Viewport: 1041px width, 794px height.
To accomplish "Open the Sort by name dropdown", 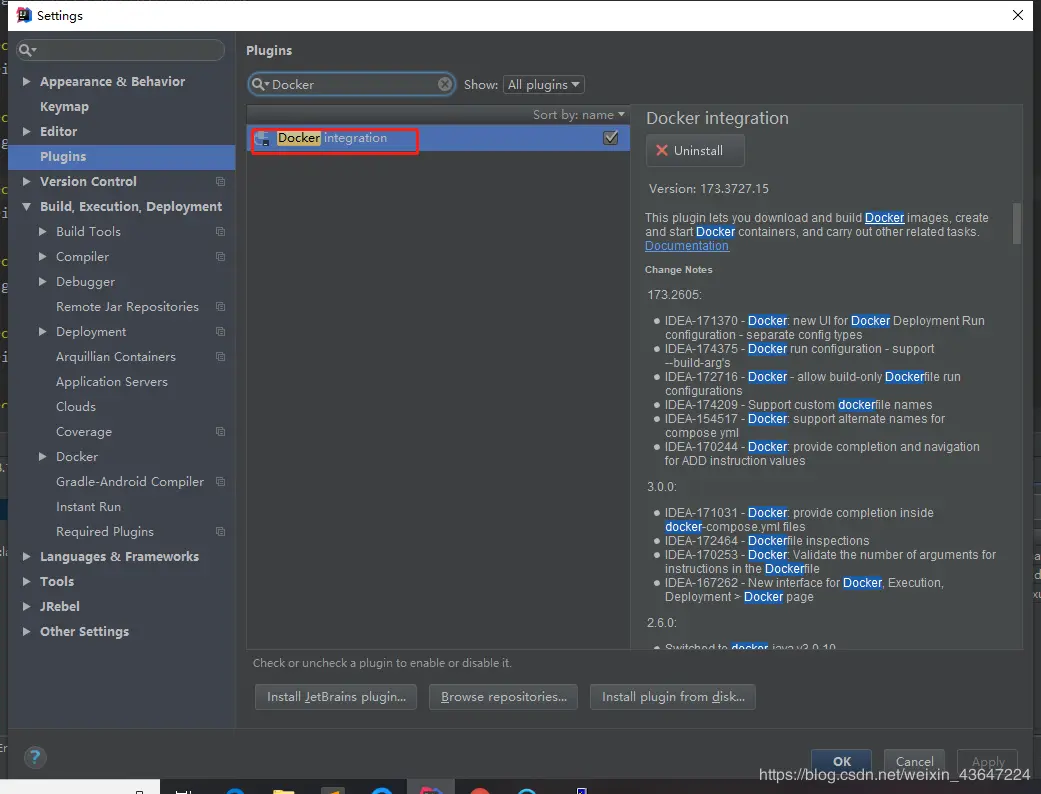I will [578, 115].
